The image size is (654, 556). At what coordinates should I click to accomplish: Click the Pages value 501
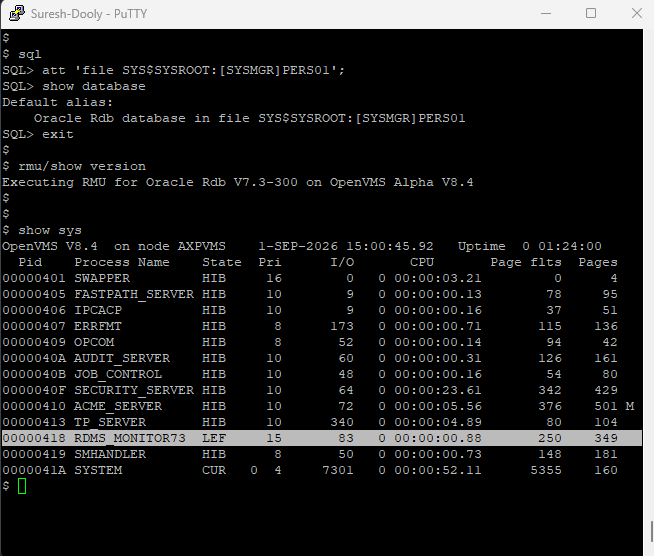pyautogui.click(x=606, y=406)
